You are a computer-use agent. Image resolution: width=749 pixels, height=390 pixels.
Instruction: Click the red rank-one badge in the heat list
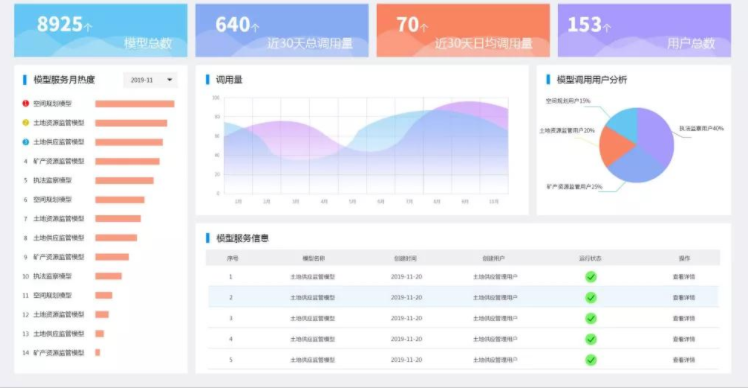[x=26, y=103]
